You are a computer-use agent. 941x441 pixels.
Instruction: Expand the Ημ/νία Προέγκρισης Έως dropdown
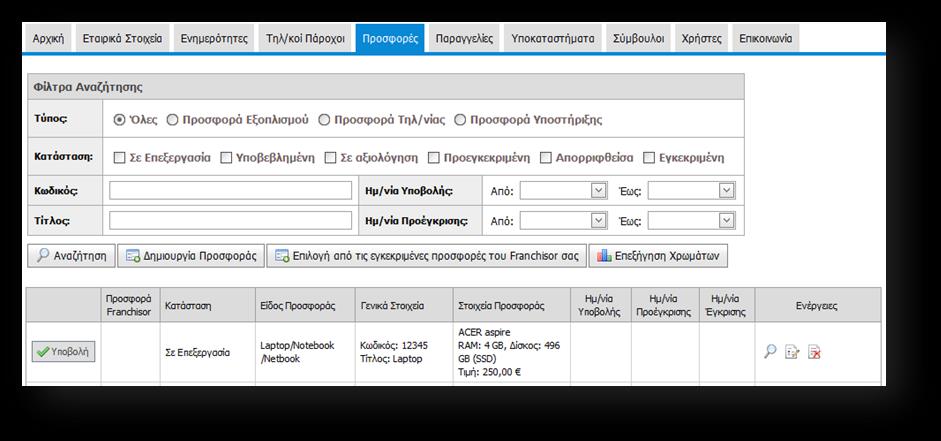[727, 220]
